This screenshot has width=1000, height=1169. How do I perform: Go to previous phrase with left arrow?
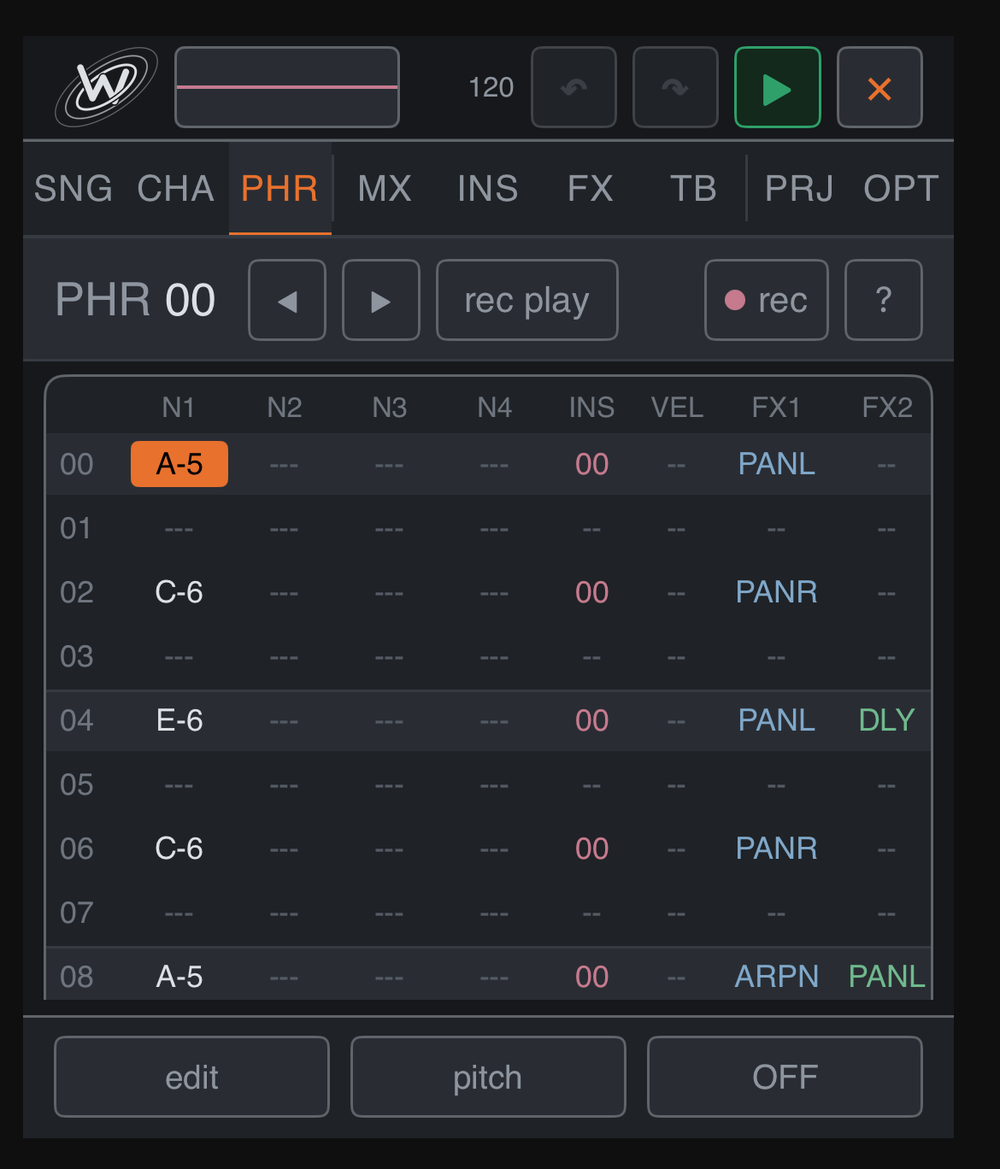(287, 300)
